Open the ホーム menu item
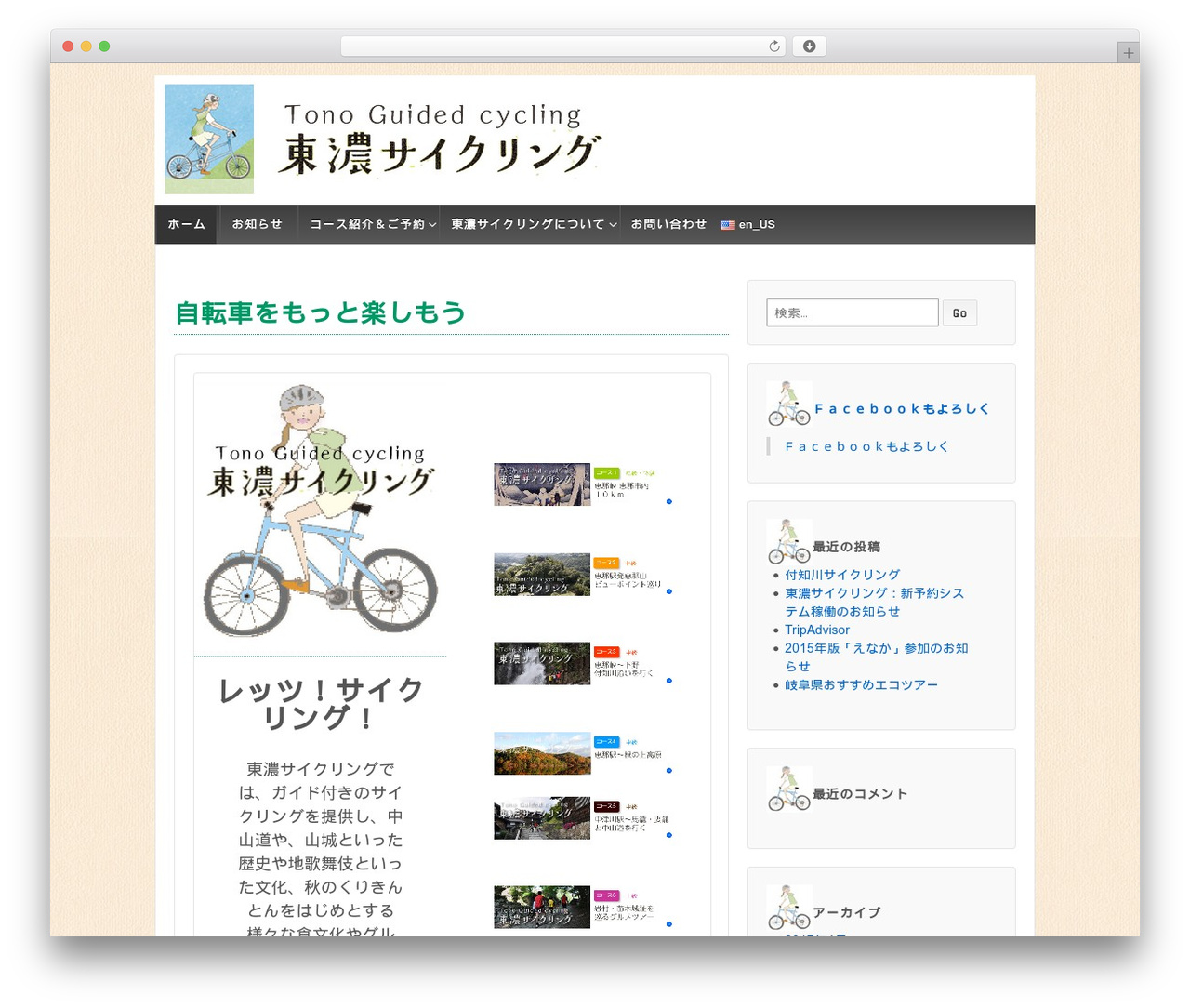This screenshot has height=1008, width=1190. tap(186, 224)
